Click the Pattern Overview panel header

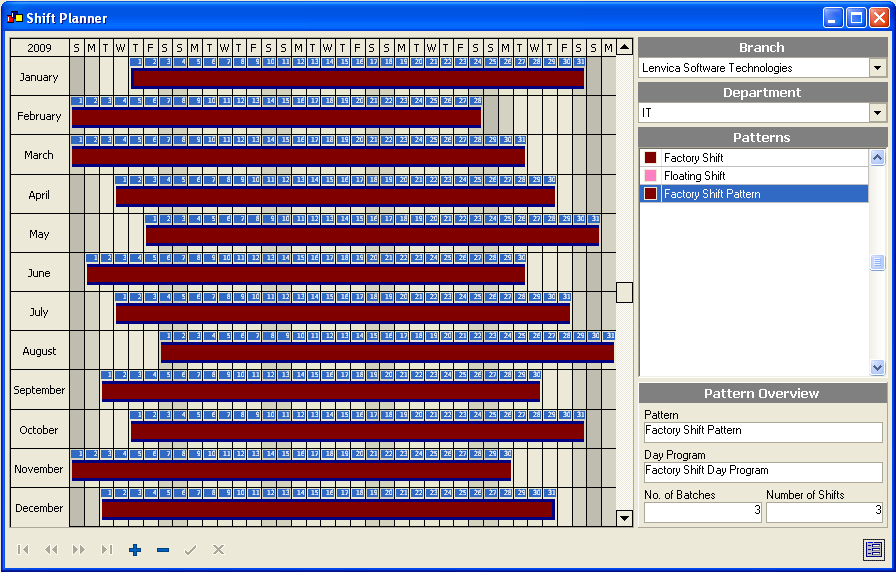[x=762, y=393]
